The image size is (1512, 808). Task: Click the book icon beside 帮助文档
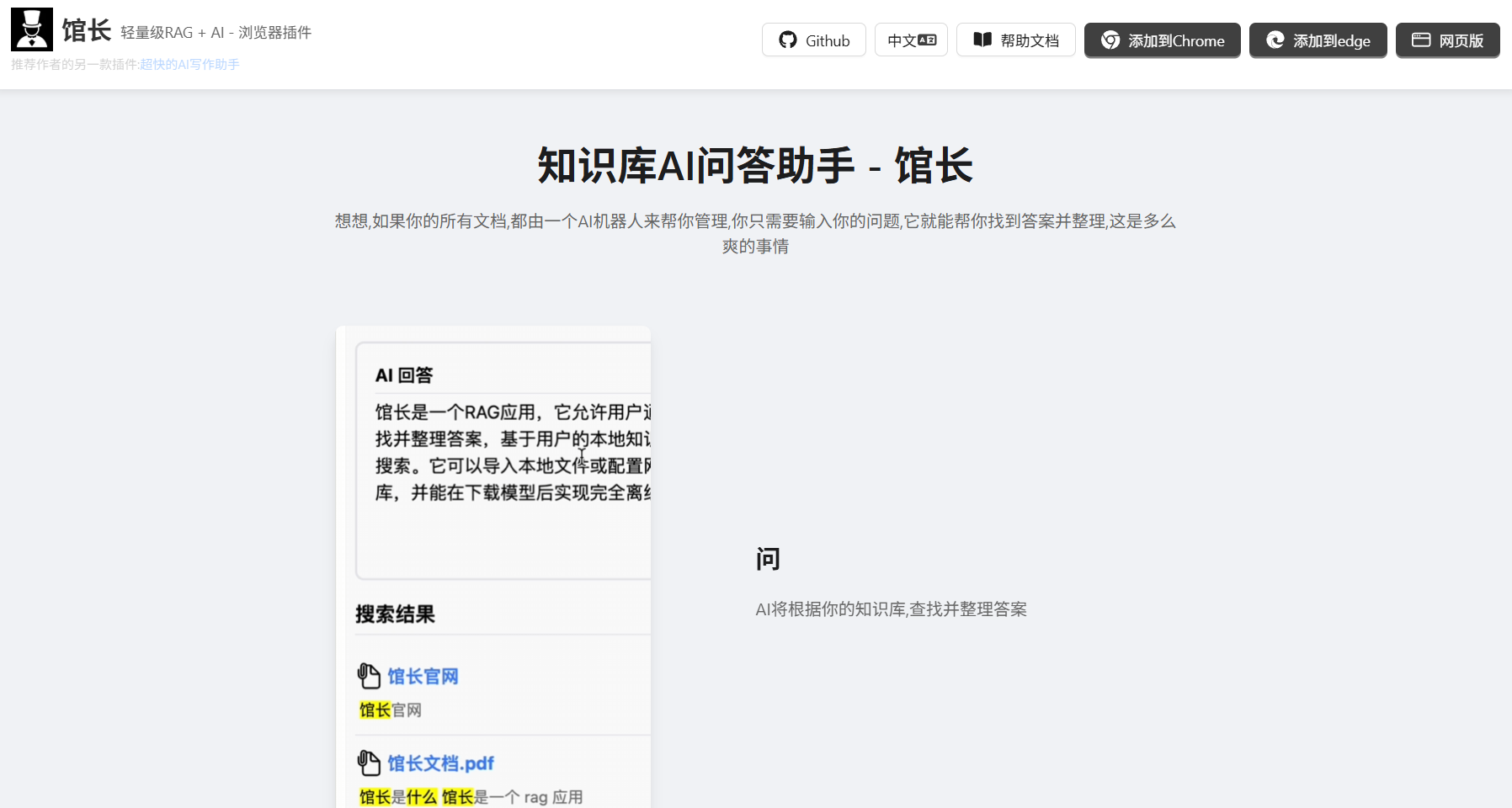[982, 40]
